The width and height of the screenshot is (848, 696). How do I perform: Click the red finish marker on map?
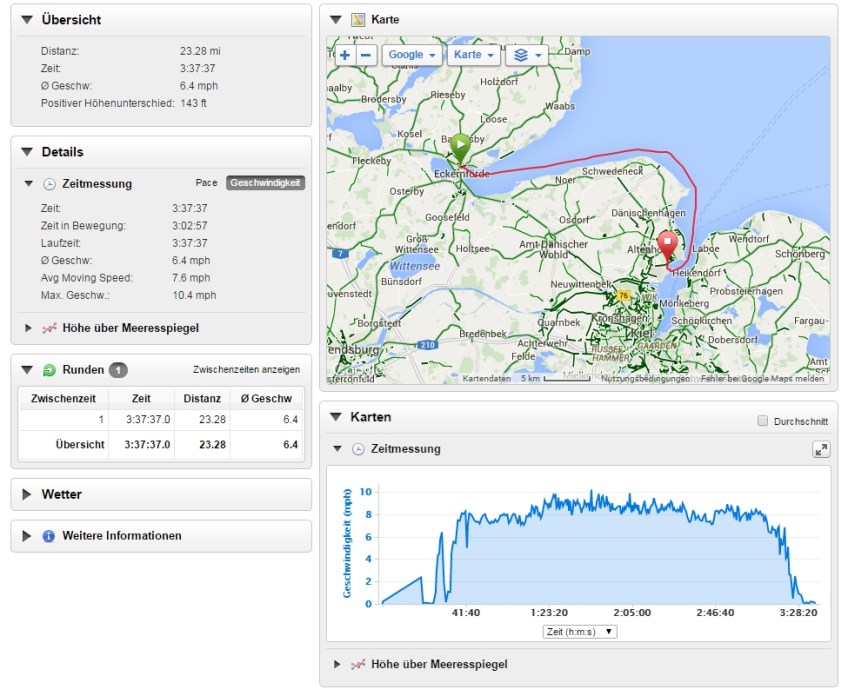(667, 243)
